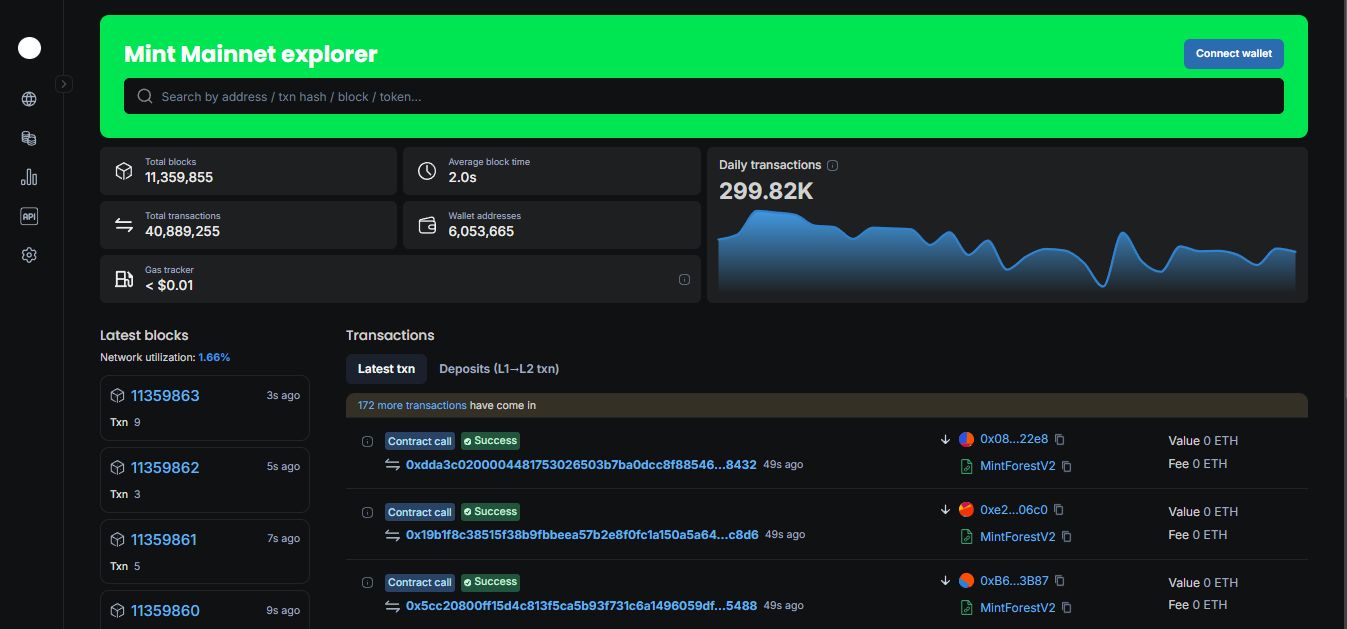Image resolution: width=1347 pixels, height=629 pixels.
Task: Open the Charts and stats sidebar icon
Action: point(29,177)
